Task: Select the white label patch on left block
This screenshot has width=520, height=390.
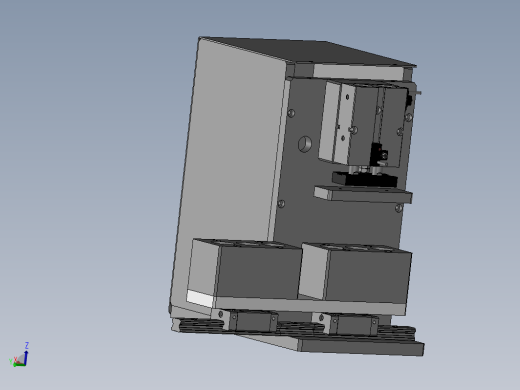Action: point(200,298)
